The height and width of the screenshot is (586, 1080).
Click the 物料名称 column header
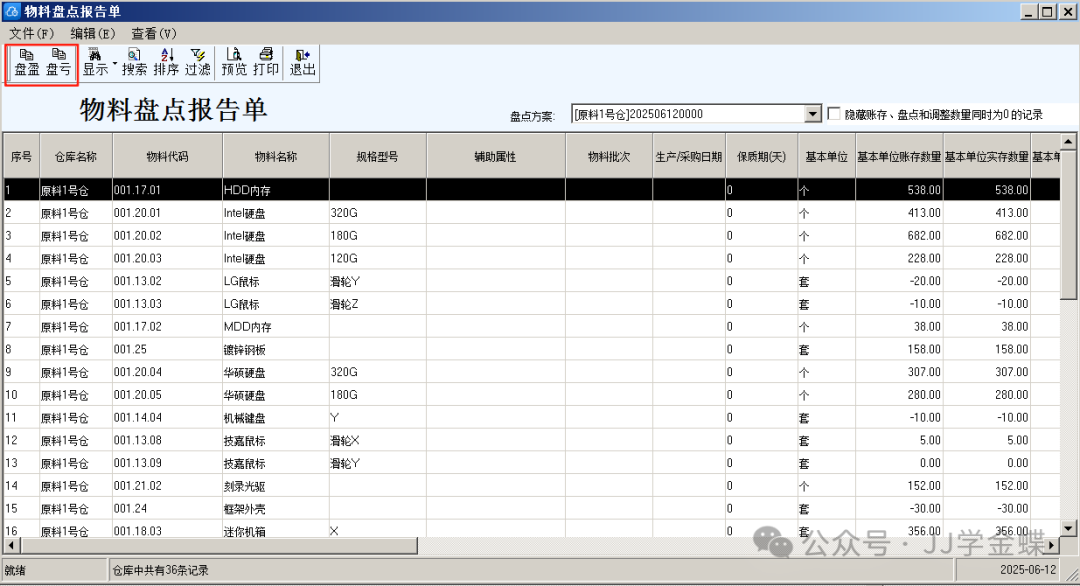(276, 157)
